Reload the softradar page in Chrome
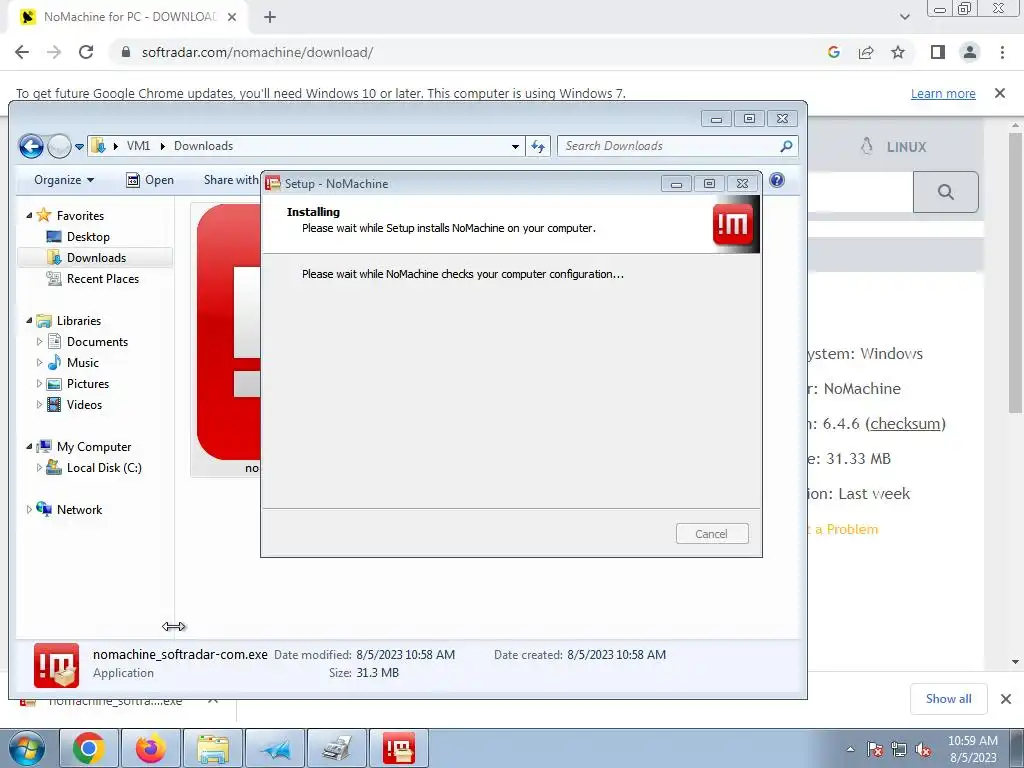Image resolution: width=1024 pixels, height=768 pixels. pyautogui.click(x=86, y=52)
